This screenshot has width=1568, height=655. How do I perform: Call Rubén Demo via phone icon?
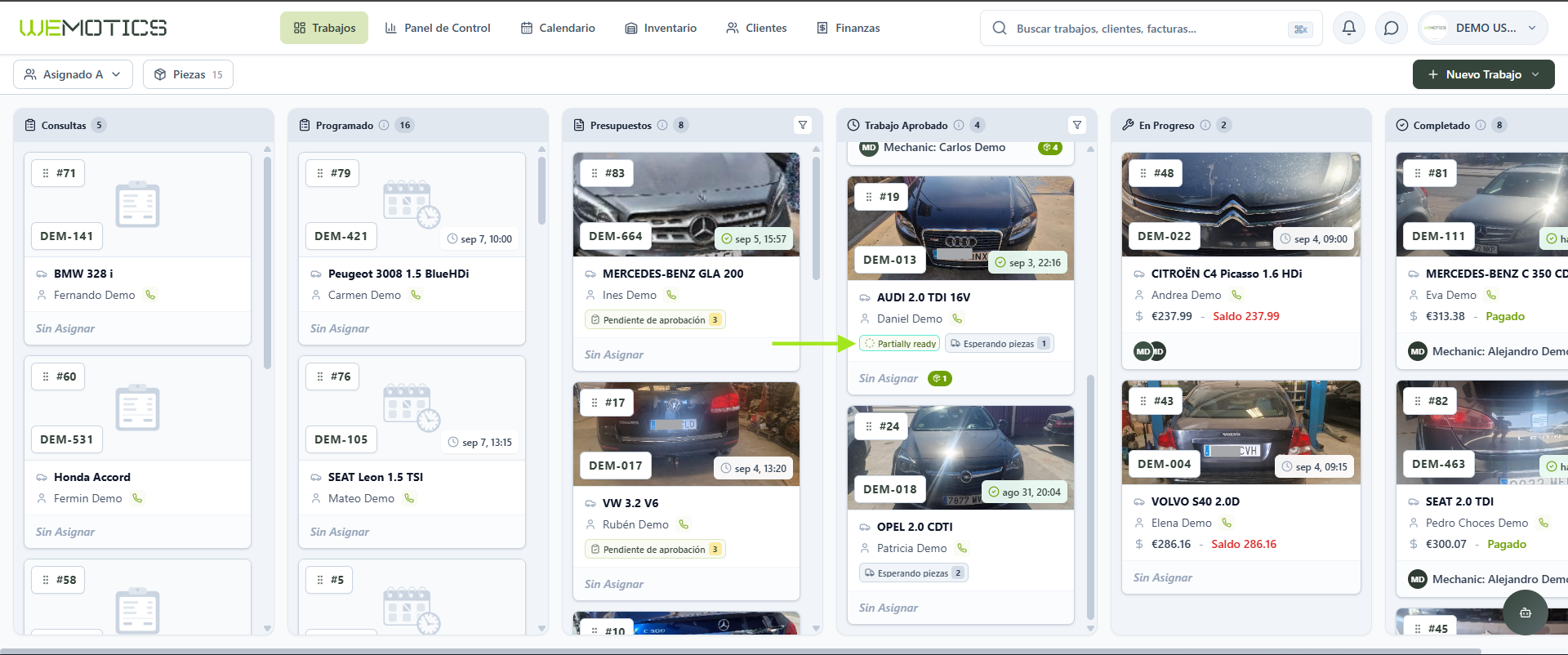[x=684, y=524]
